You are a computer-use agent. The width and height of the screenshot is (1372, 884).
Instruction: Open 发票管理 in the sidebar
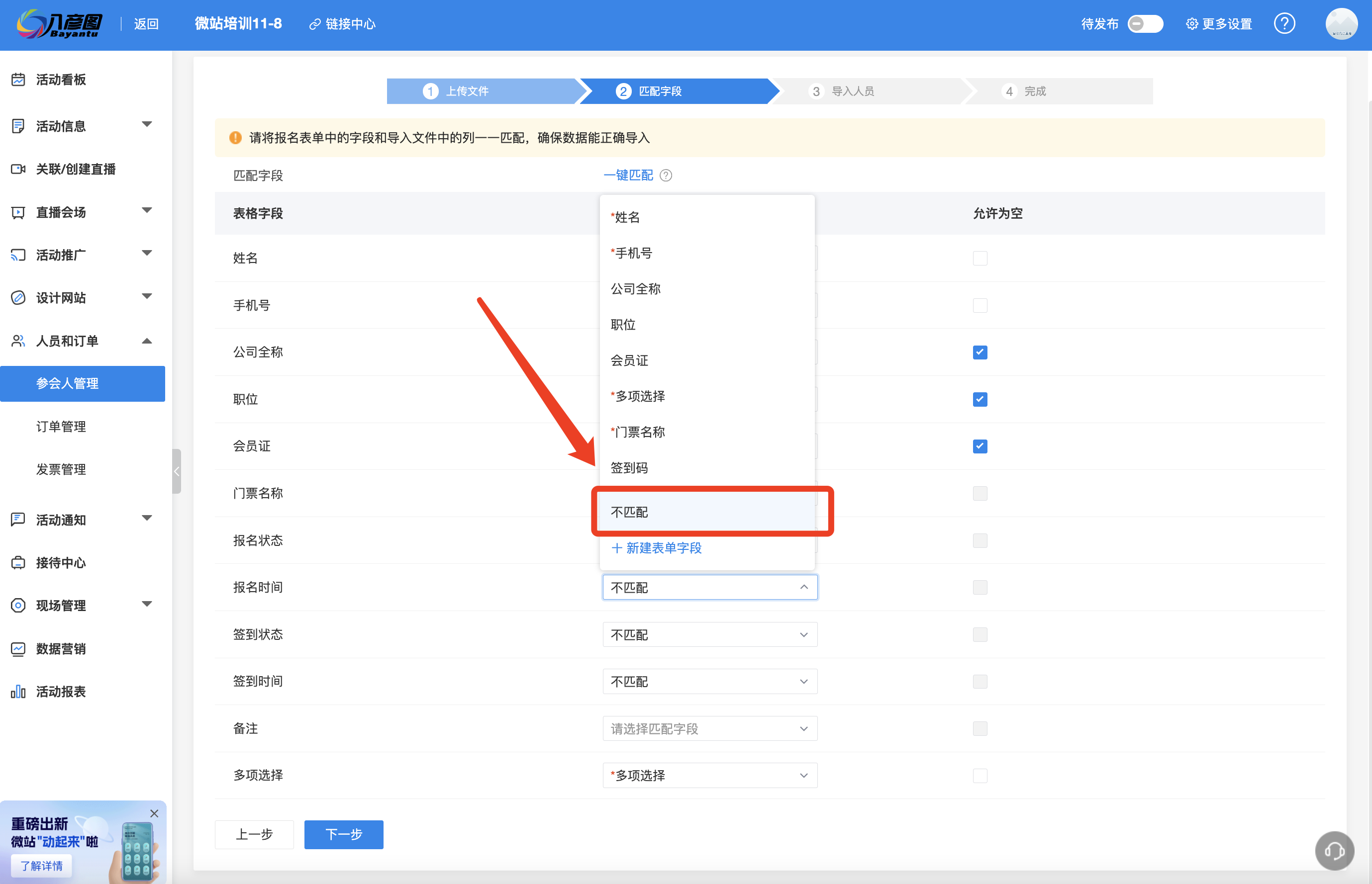pyautogui.click(x=61, y=469)
